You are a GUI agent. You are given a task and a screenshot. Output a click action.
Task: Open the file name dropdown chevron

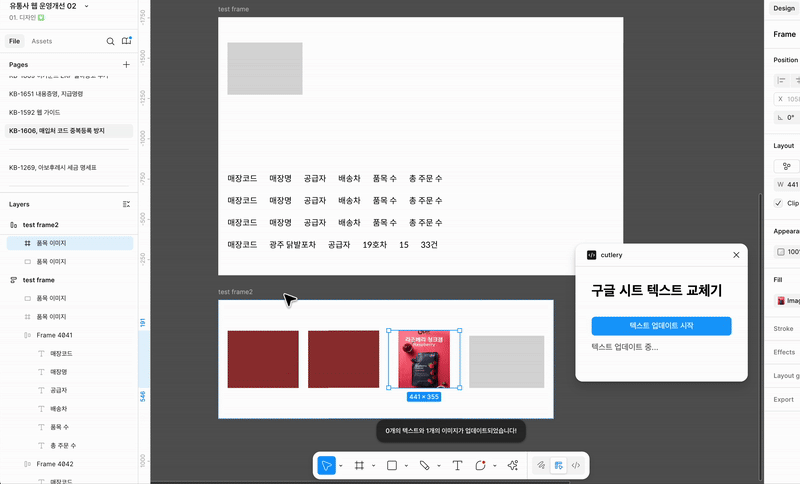[x=86, y=6]
